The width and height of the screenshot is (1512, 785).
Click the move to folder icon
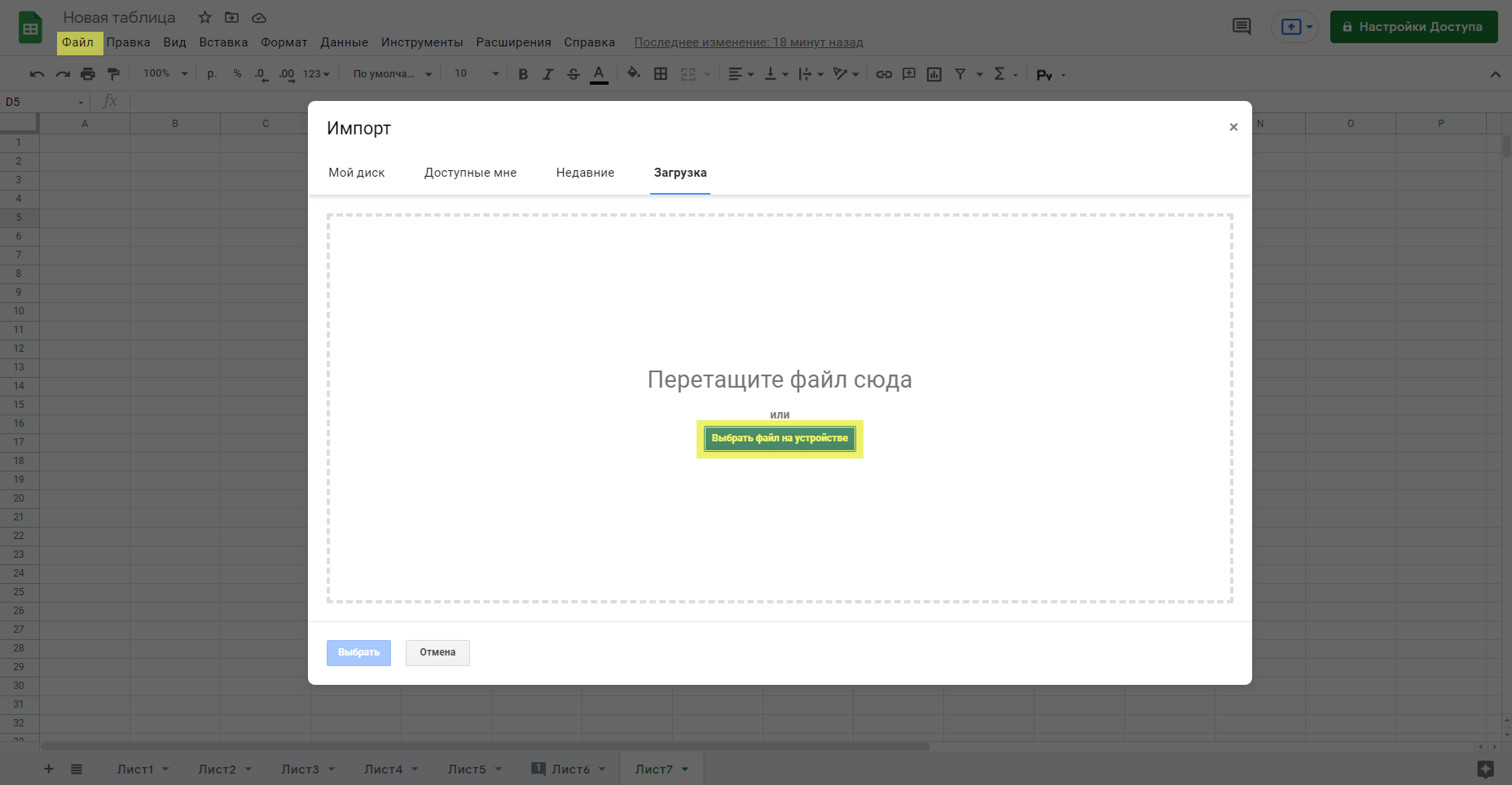point(232,17)
